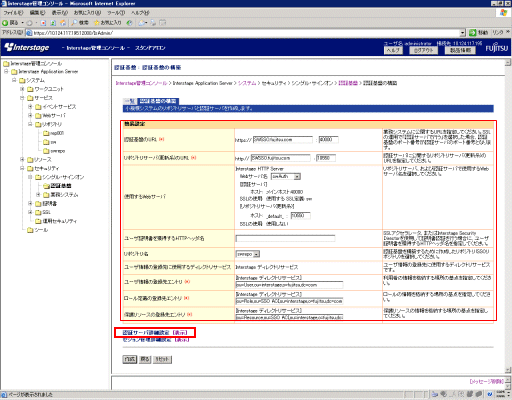512x400 pixels.
Task: Click the 認証基盤のURL host field
Action: [x=283, y=140]
